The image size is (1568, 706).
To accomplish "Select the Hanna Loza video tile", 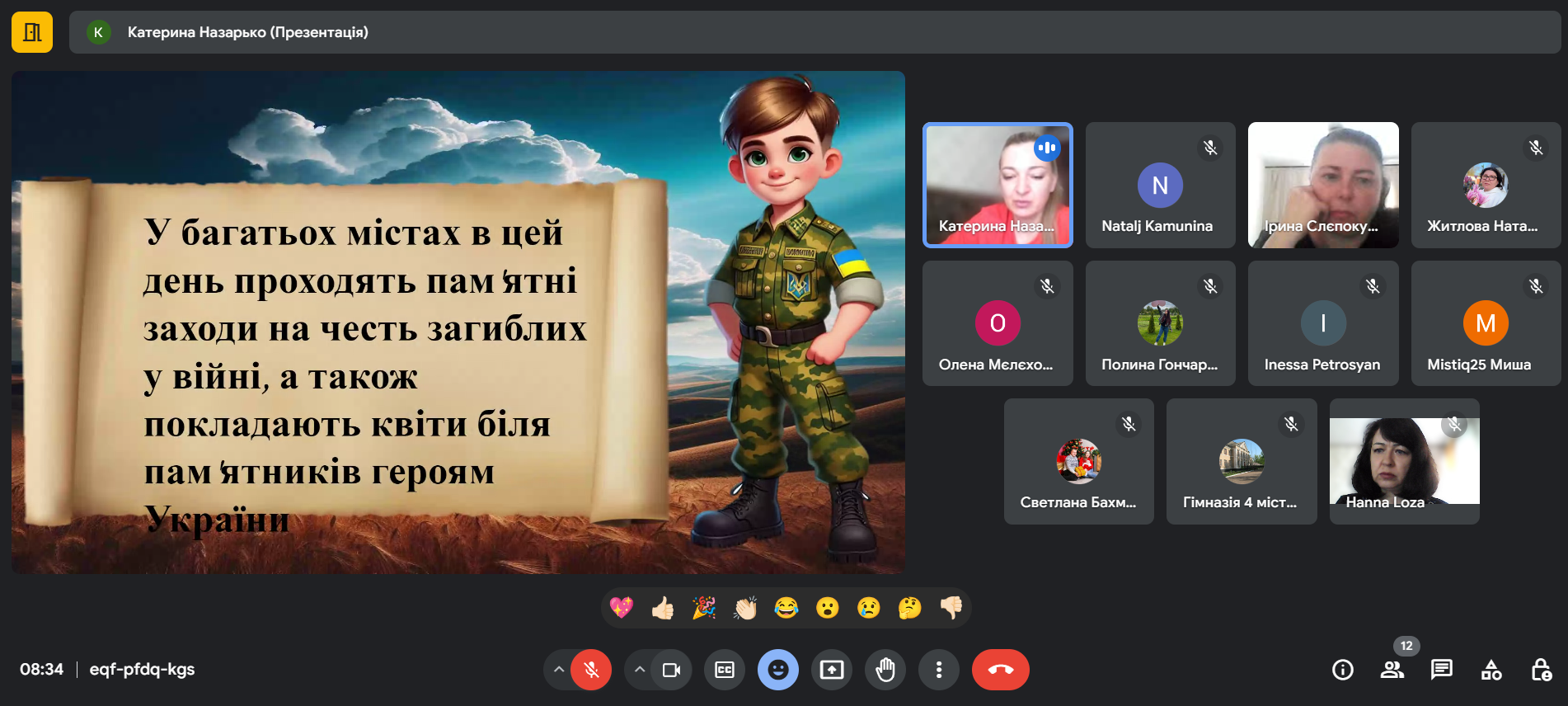I will pos(1404,461).
